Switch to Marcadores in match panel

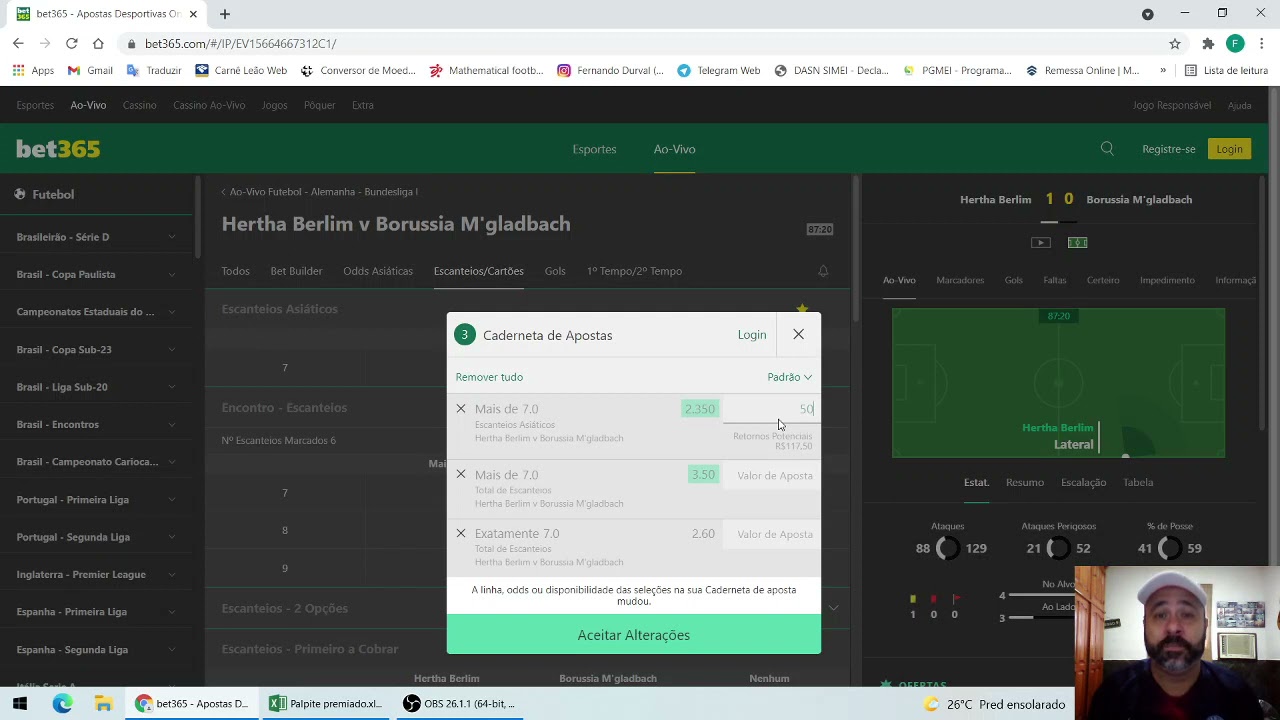tap(960, 280)
